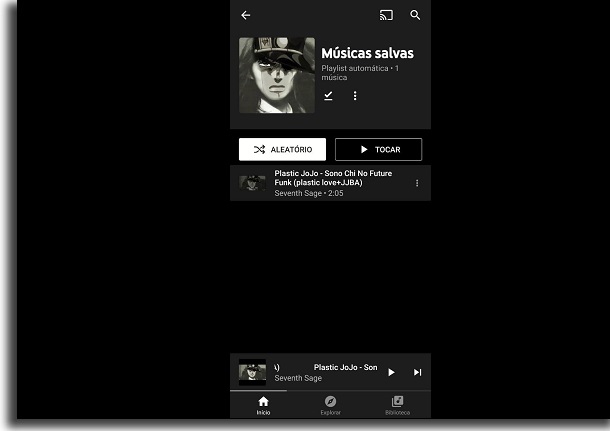The height and width of the screenshot is (431, 610).
Task: Play the playlist with TOCAR button
Action: tap(378, 149)
